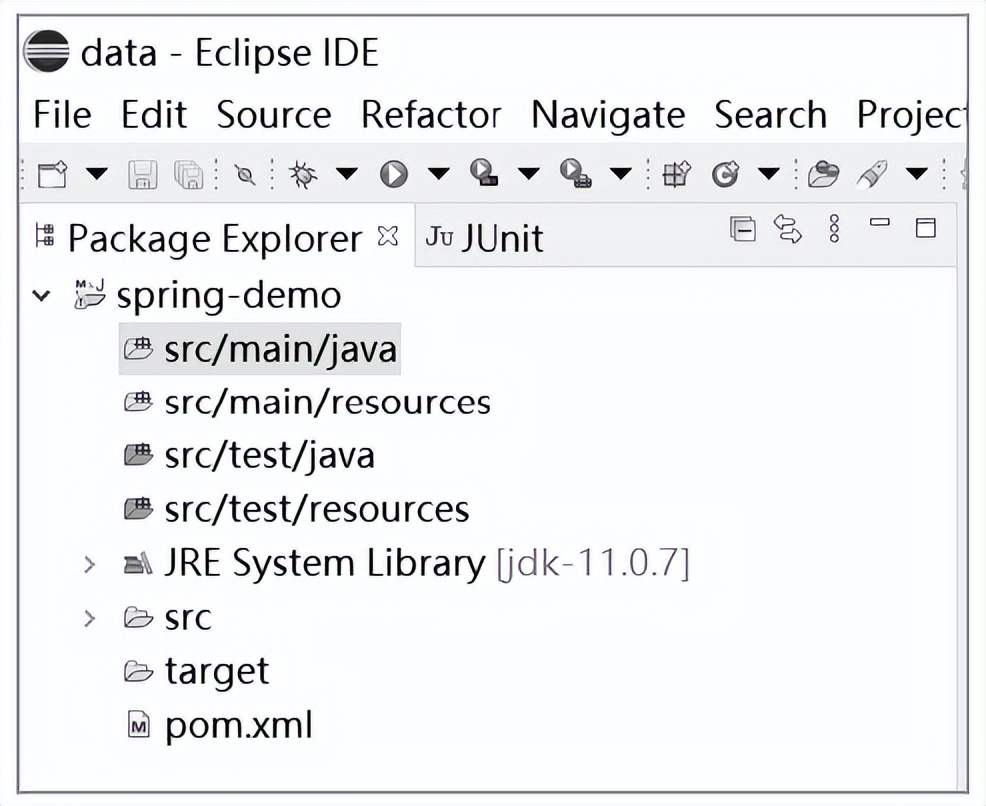Image resolution: width=986 pixels, height=806 pixels.
Task: Click the Save toolbar icon
Action: point(143,174)
